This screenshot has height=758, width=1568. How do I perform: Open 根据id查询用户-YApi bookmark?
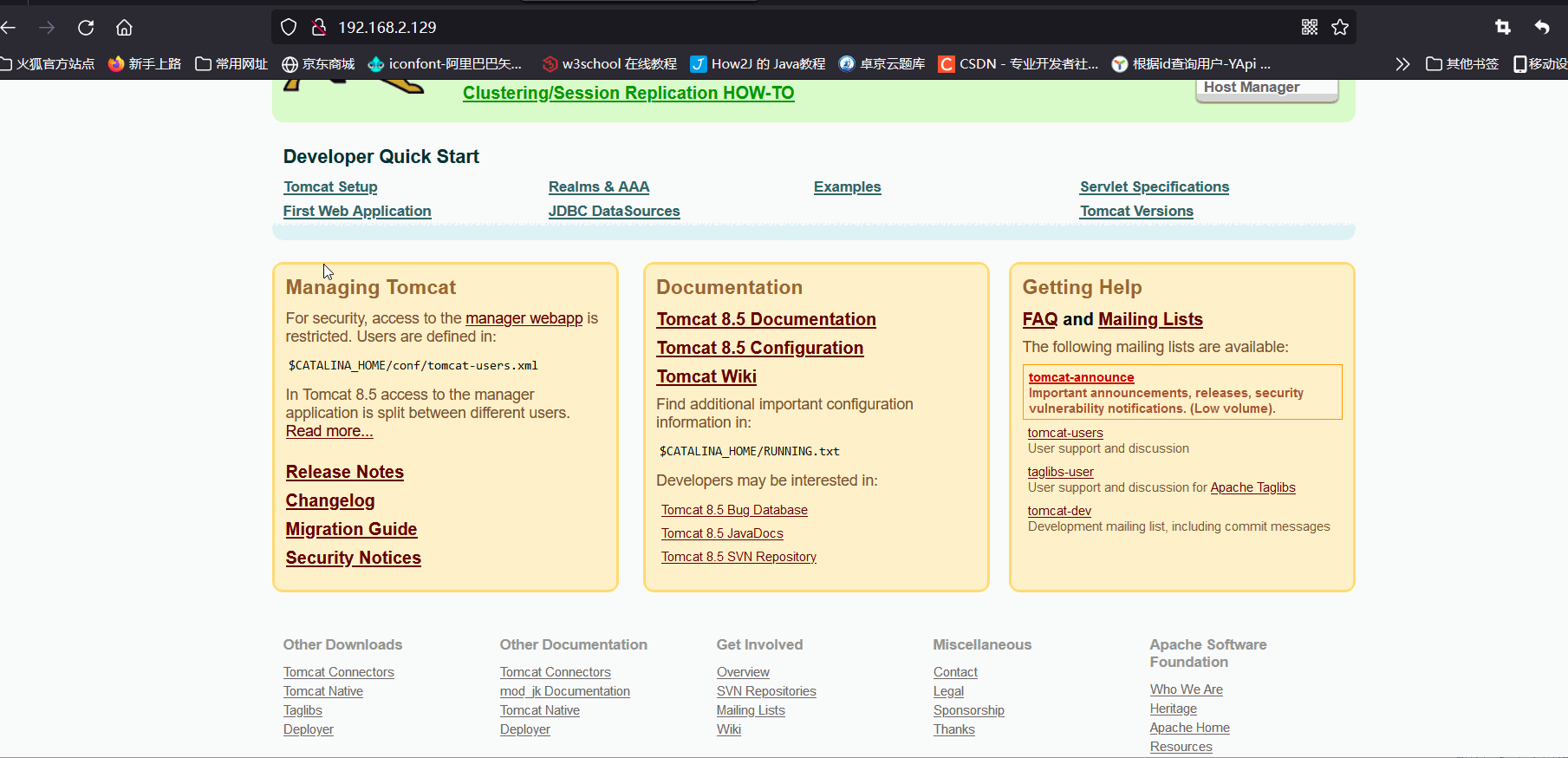[x=1192, y=64]
